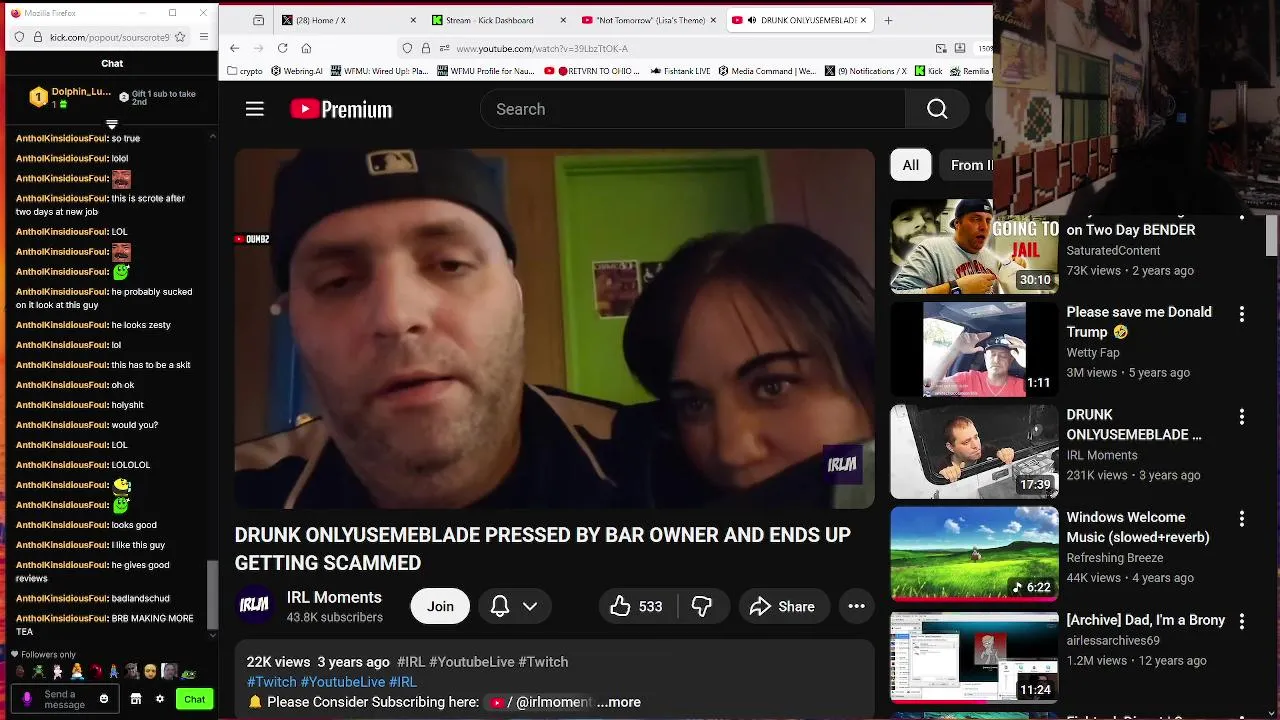This screenshot has width=1280, height=720.
Task: Click the Refreshing Breeze channel name
Action: [1115, 558]
